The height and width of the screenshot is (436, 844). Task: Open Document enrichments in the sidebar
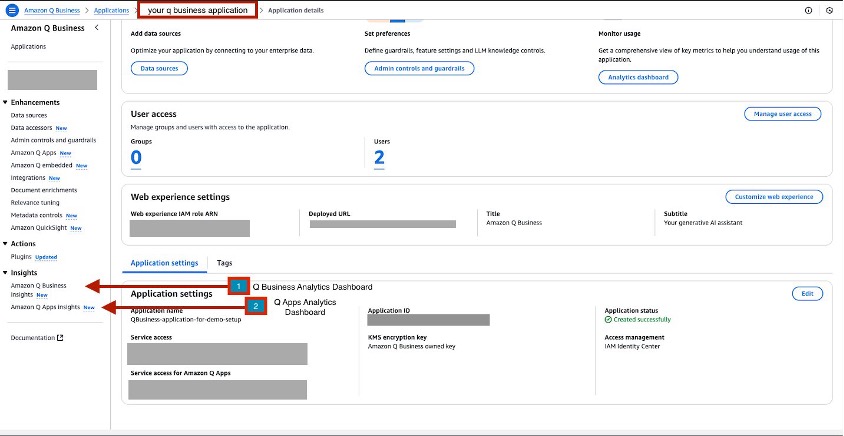[44, 190]
